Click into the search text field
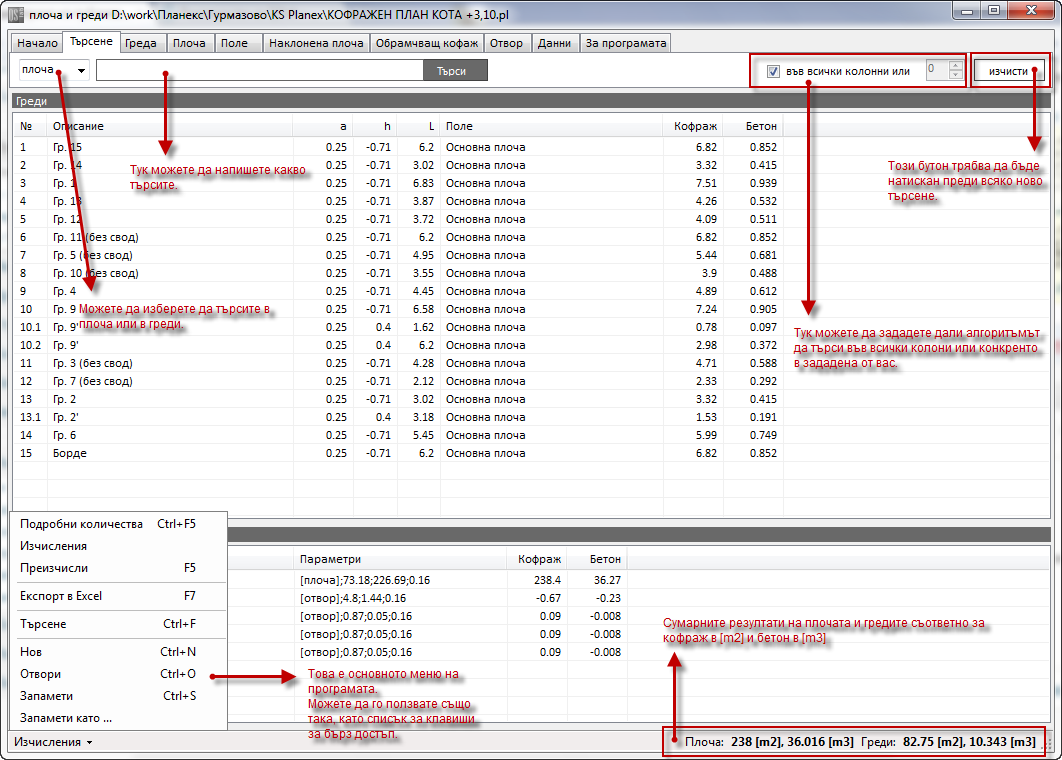The image size is (1062, 760). pyautogui.click(x=260, y=70)
